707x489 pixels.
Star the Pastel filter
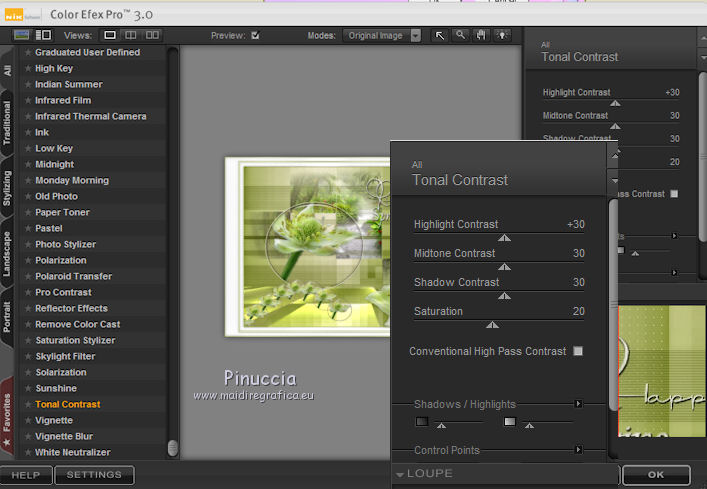pyautogui.click(x=28, y=229)
